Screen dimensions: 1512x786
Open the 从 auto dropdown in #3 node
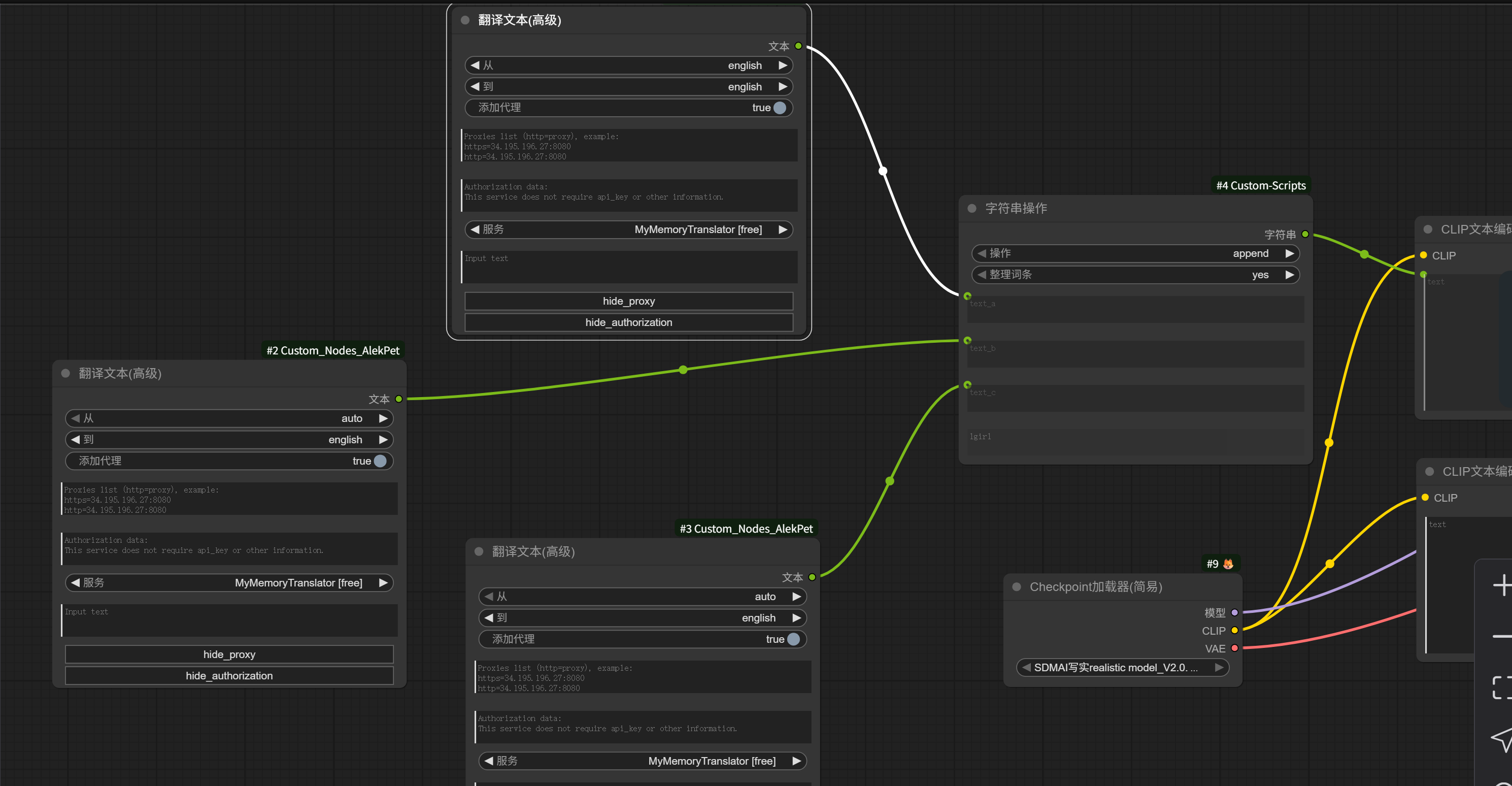642,597
